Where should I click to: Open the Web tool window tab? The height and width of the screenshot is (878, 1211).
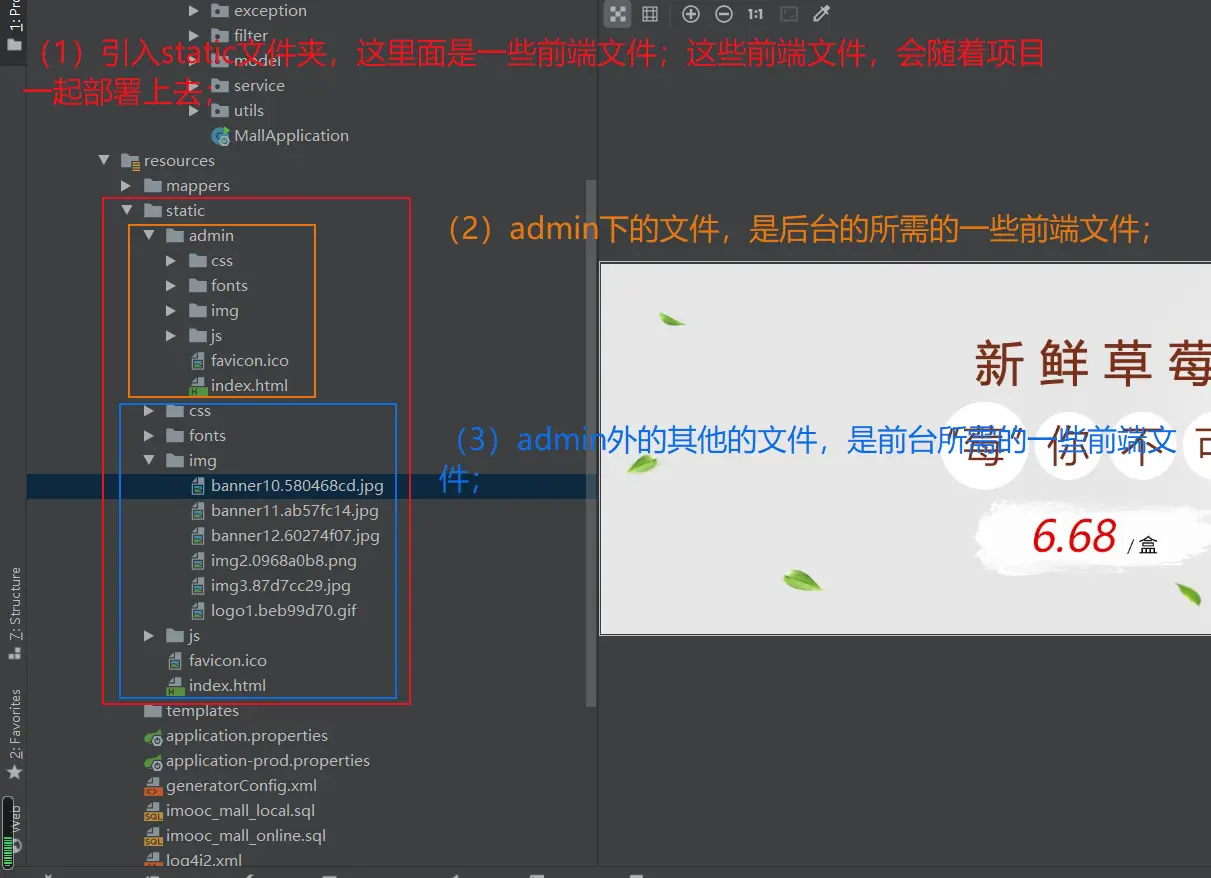[x=14, y=830]
